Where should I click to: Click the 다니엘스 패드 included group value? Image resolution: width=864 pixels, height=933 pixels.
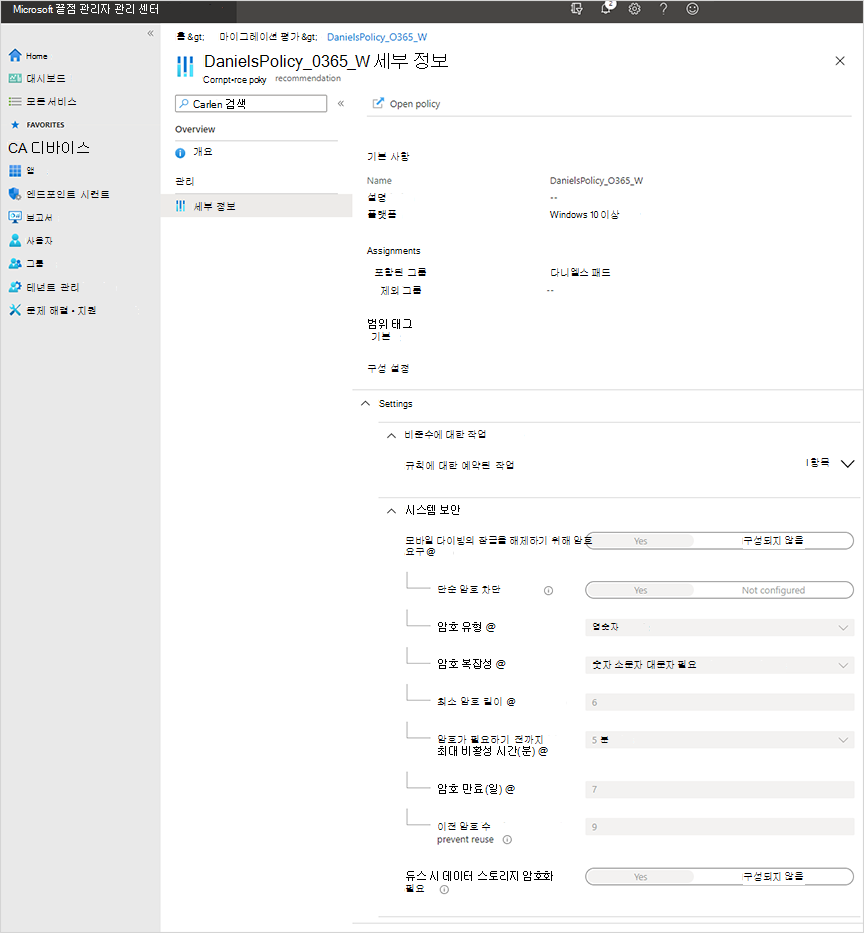[x=580, y=273]
